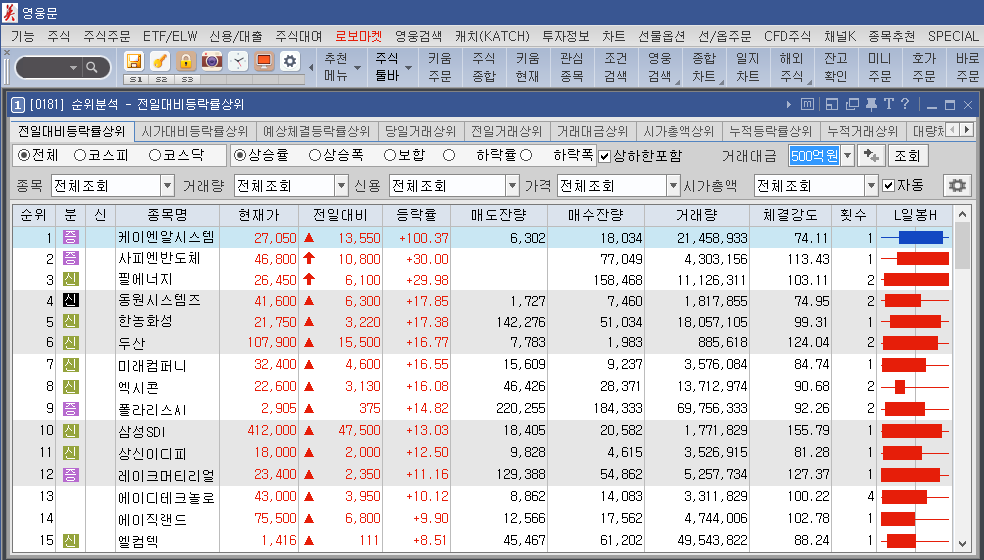Click the S1 screen slot button
Viewport: 984px width, 560px height.
(x=136, y=80)
